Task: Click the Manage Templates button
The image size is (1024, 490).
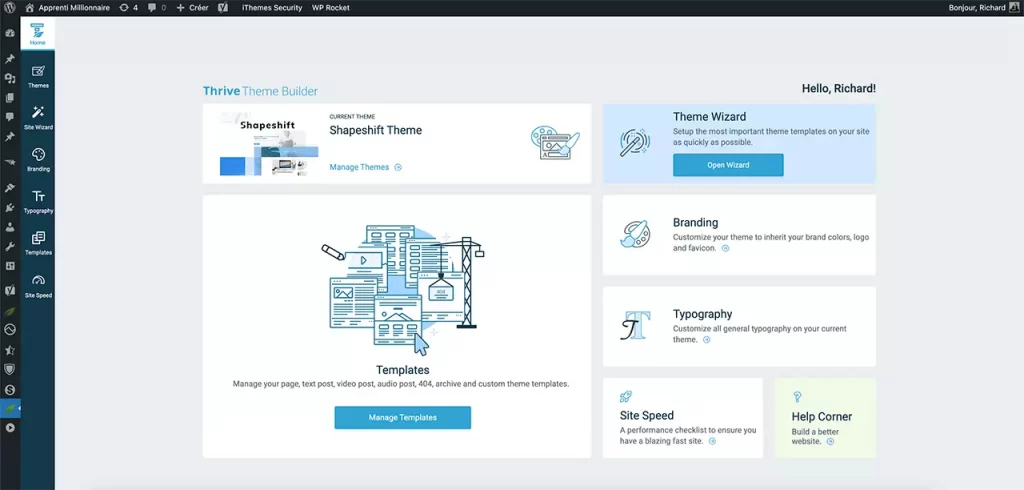Action: pyautogui.click(x=402, y=417)
